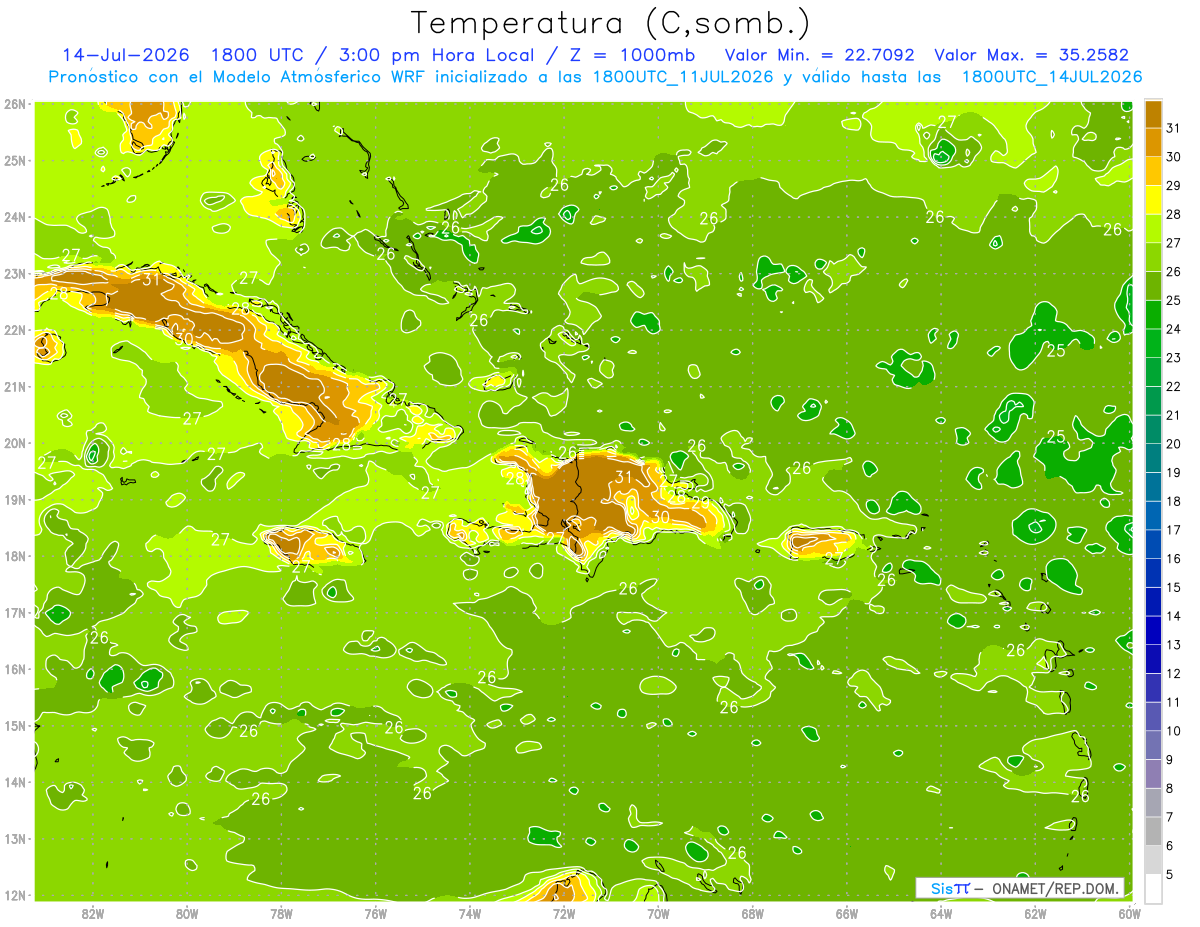Click the '18N' latitude axis label

14,556
